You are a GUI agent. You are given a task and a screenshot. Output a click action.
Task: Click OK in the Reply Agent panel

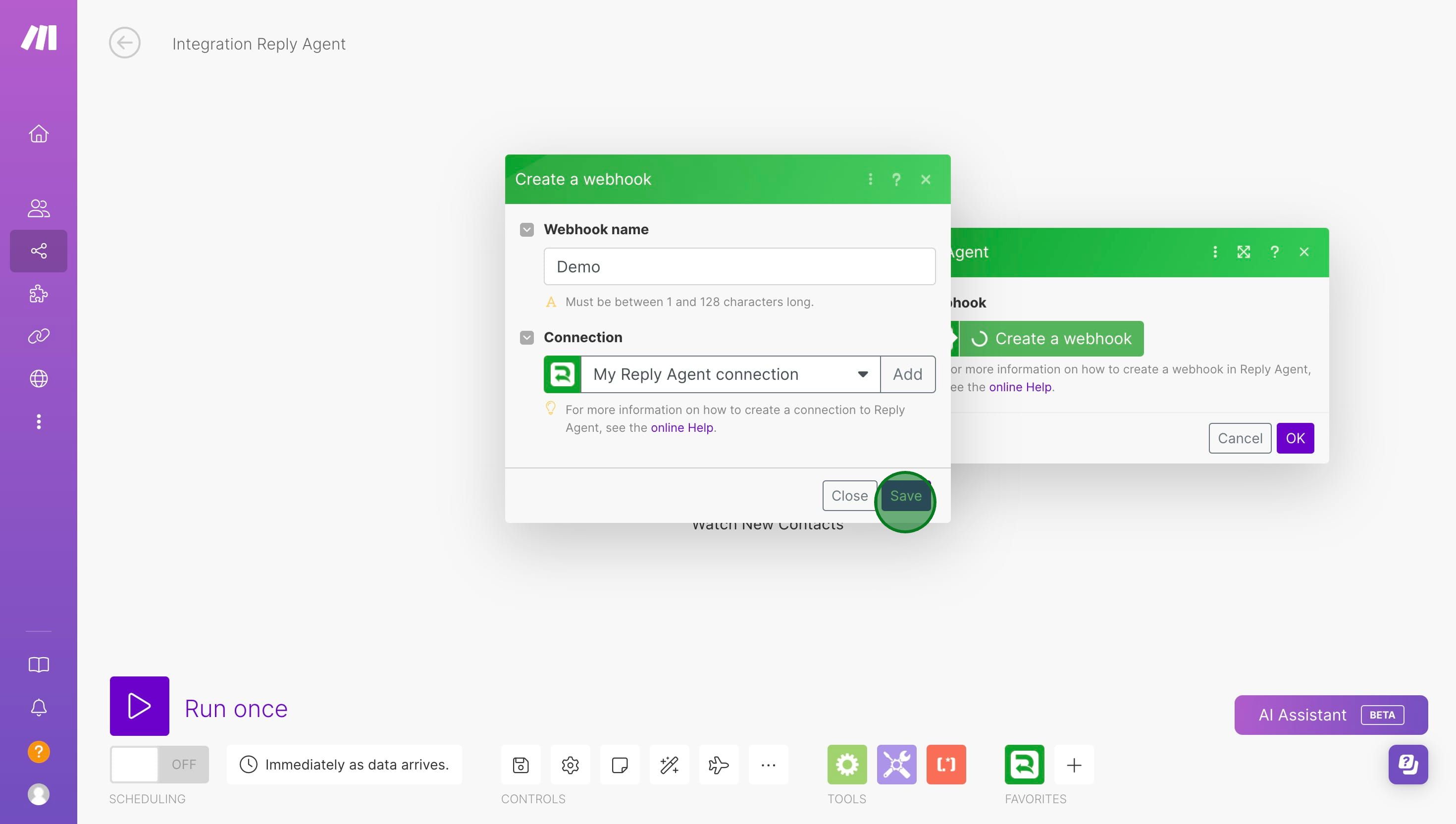click(x=1295, y=438)
